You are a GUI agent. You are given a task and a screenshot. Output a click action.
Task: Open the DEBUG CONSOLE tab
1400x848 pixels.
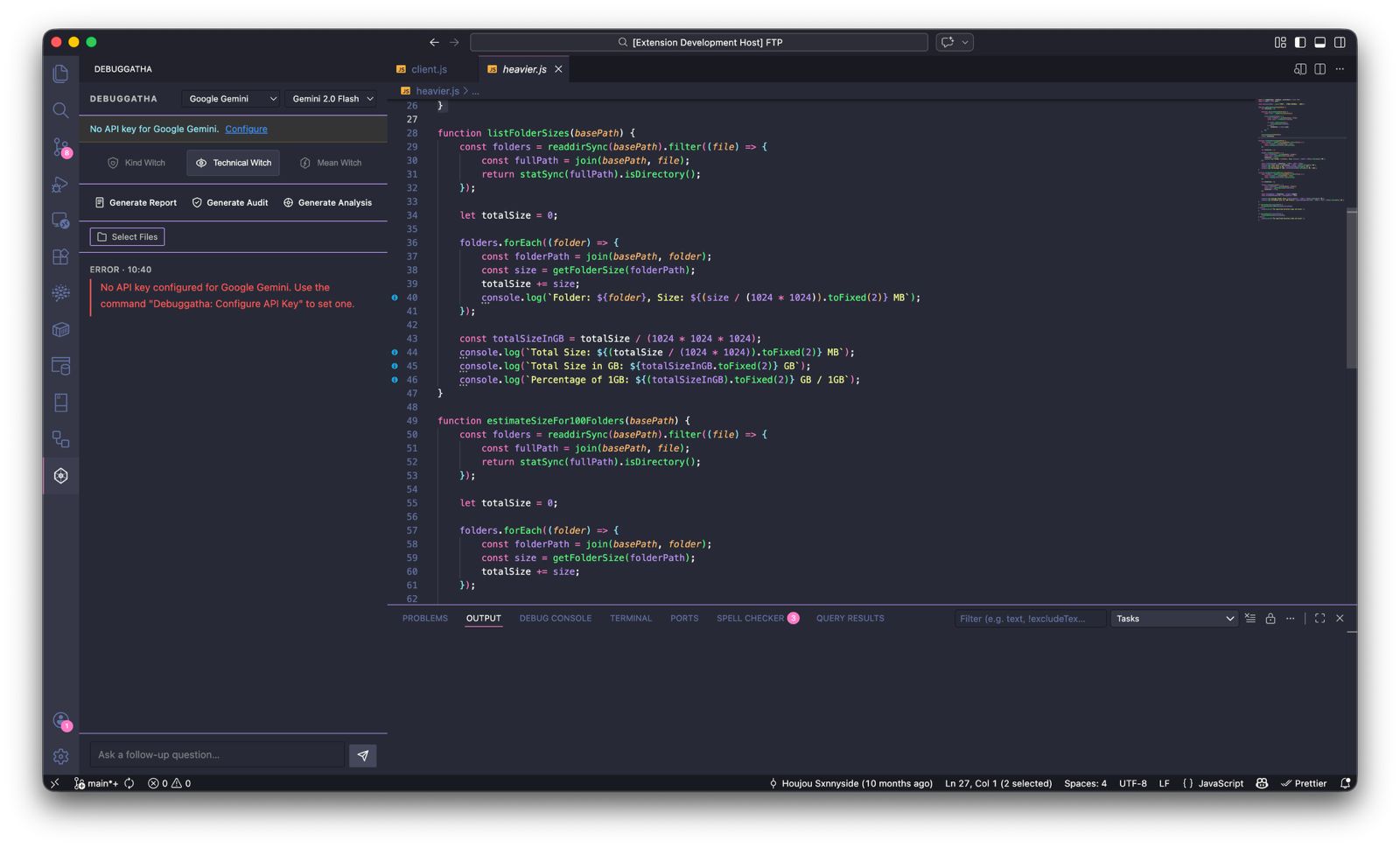pos(556,619)
